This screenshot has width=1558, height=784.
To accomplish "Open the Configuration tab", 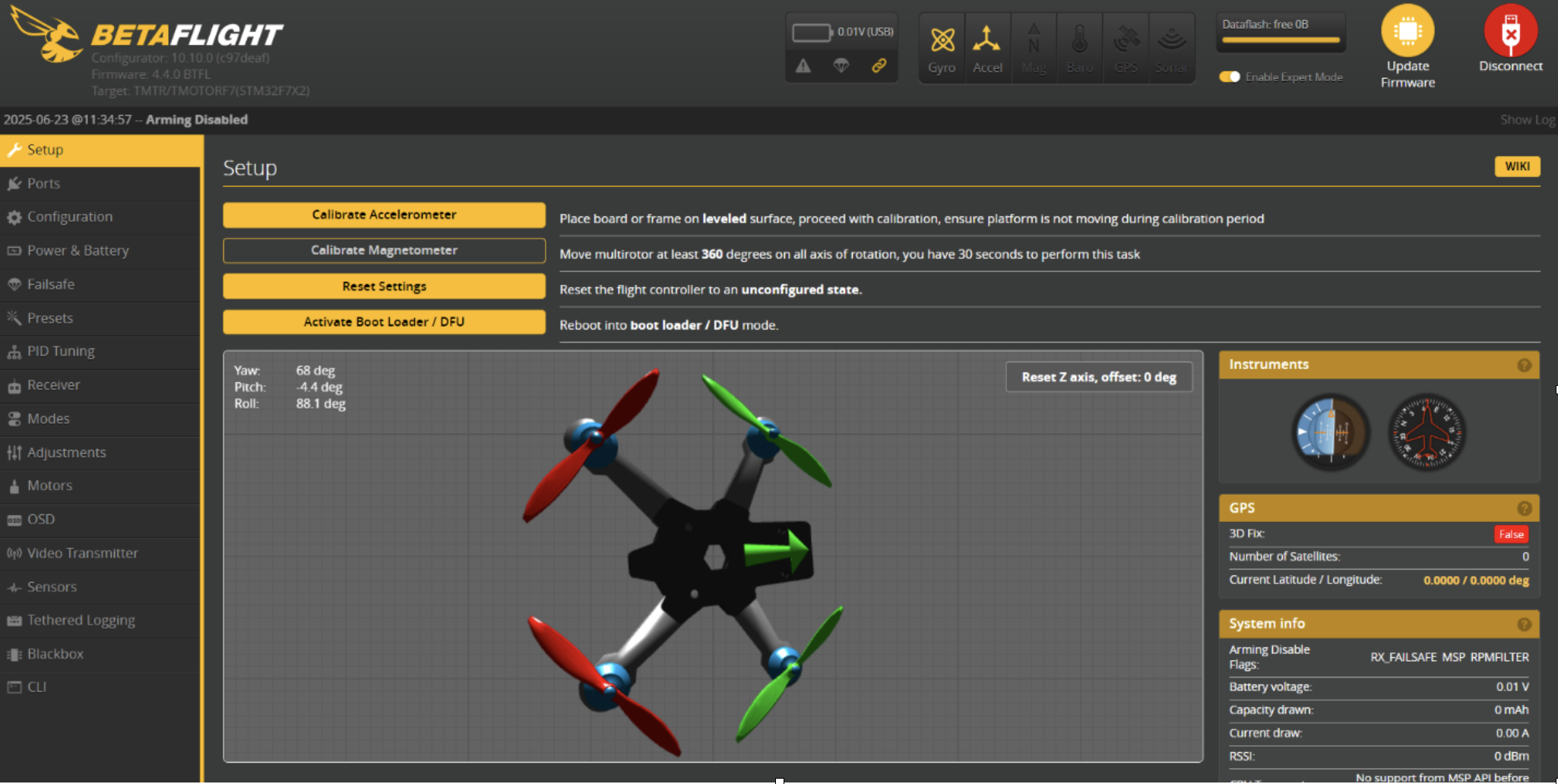I will pyautogui.click(x=100, y=217).
